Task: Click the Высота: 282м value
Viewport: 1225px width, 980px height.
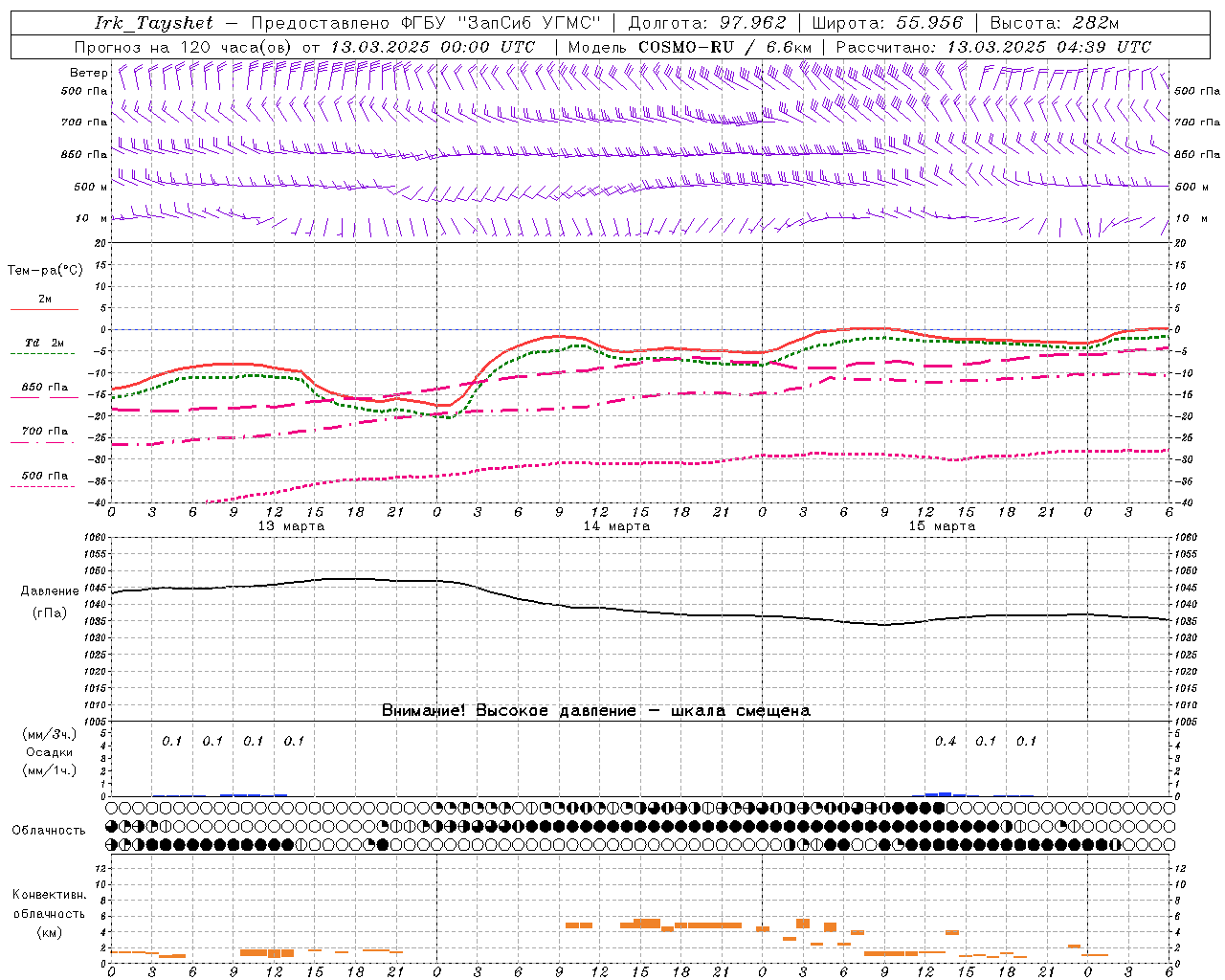Action: (1055, 23)
